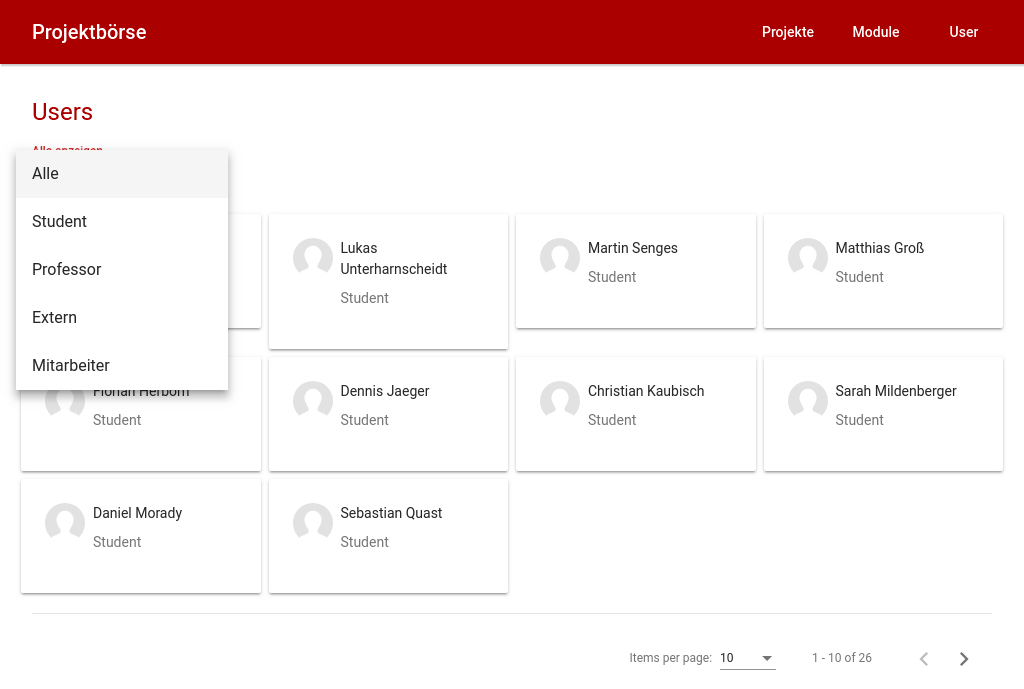The width and height of the screenshot is (1024, 689).
Task: Open the Lukas Unterharnscheidt name text
Action: point(394,259)
